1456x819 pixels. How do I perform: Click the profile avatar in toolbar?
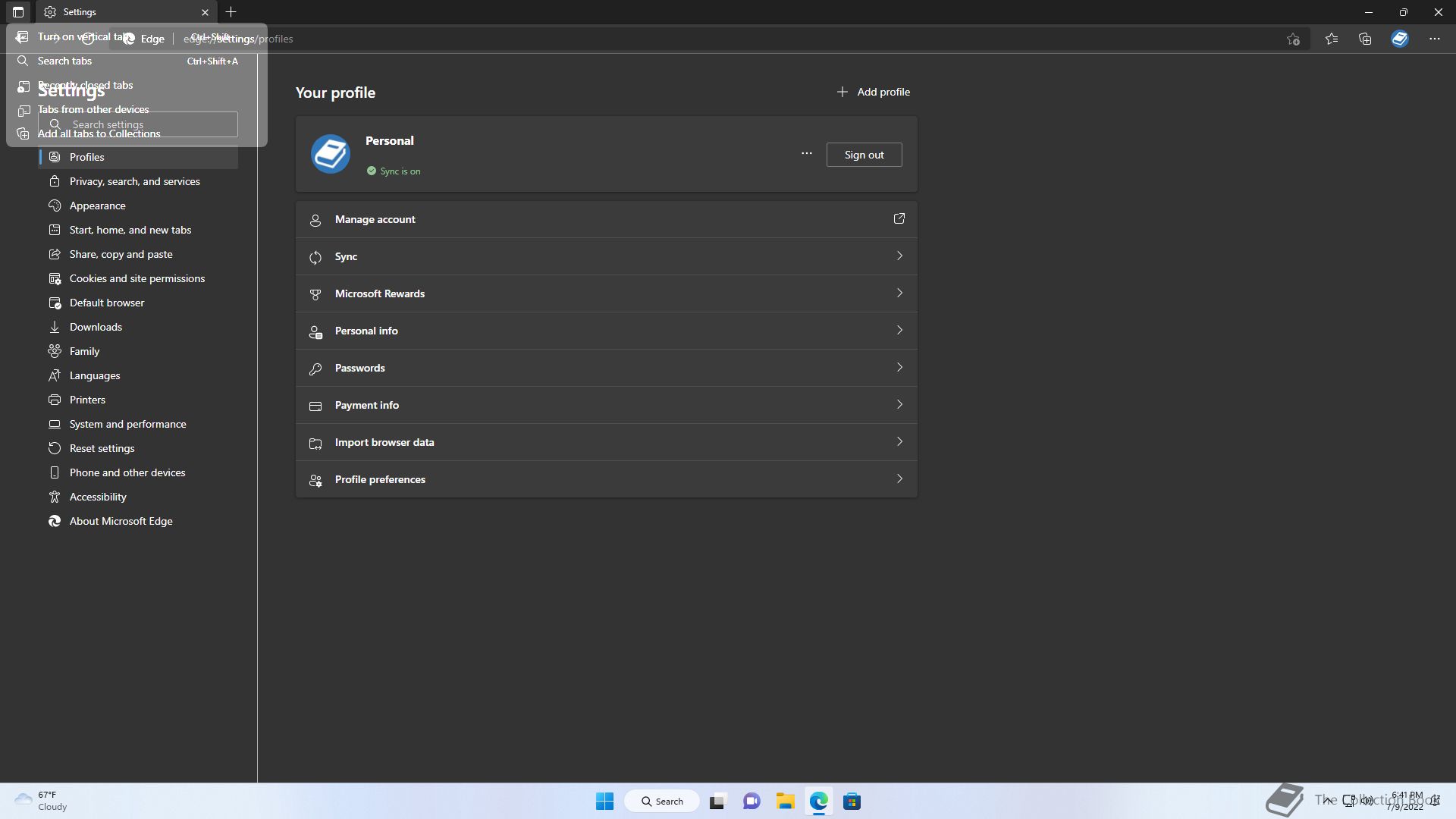click(1400, 39)
